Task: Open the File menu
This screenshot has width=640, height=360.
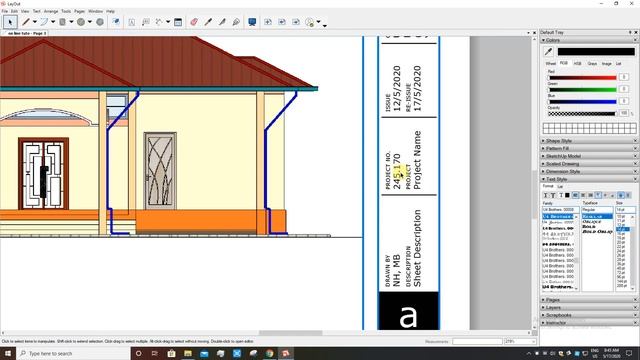Action: (x=4, y=11)
